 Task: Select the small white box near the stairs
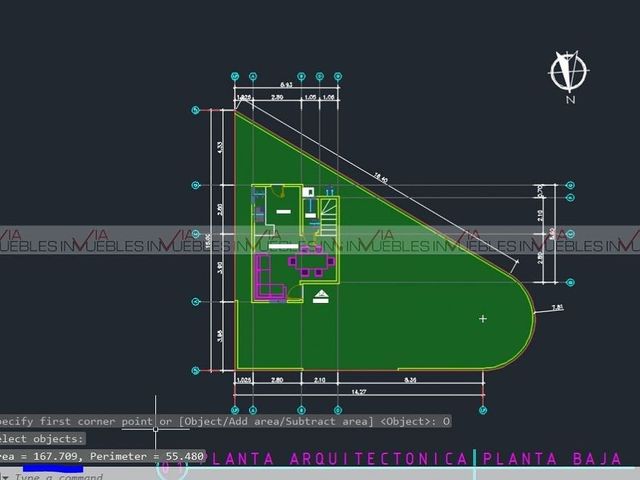[309, 192]
